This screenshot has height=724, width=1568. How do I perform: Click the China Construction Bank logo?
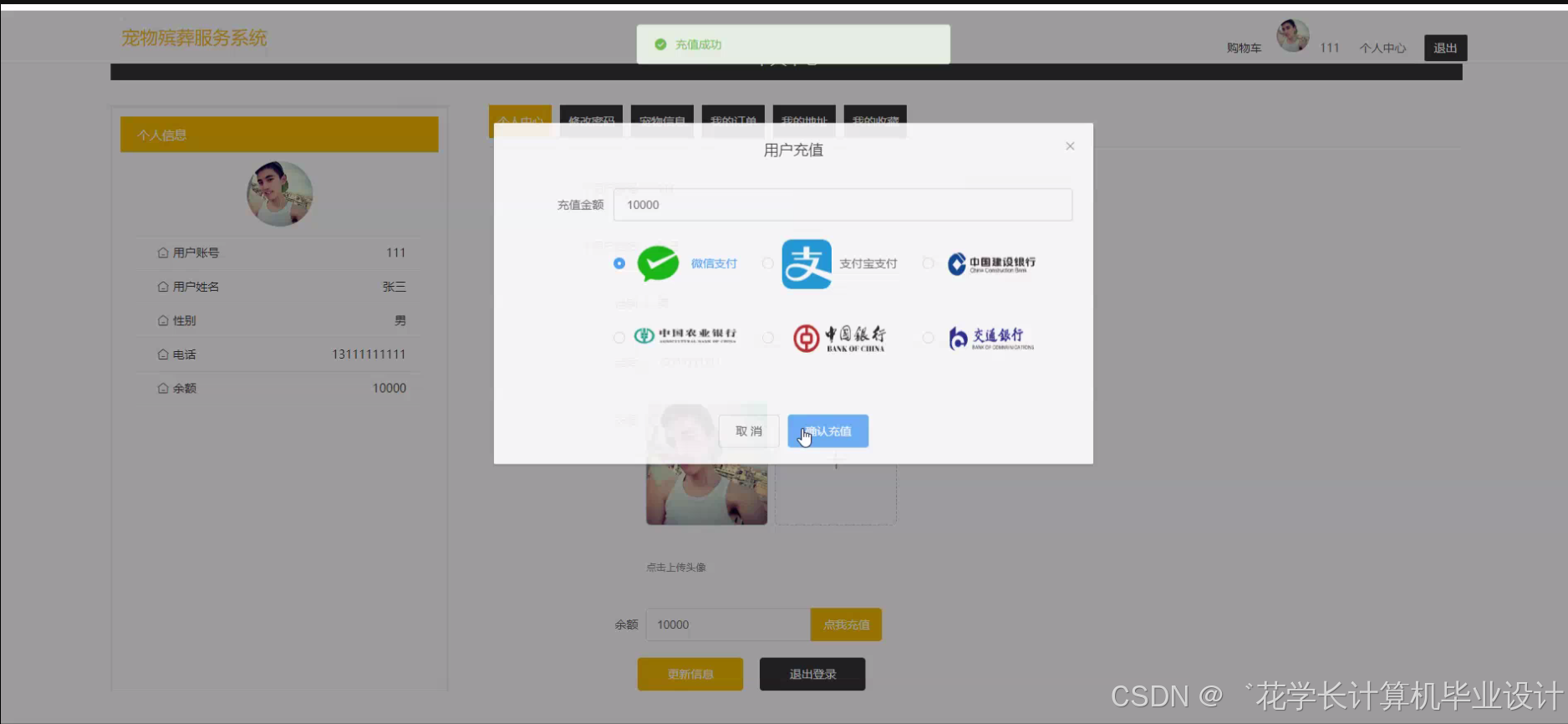[x=991, y=263]
